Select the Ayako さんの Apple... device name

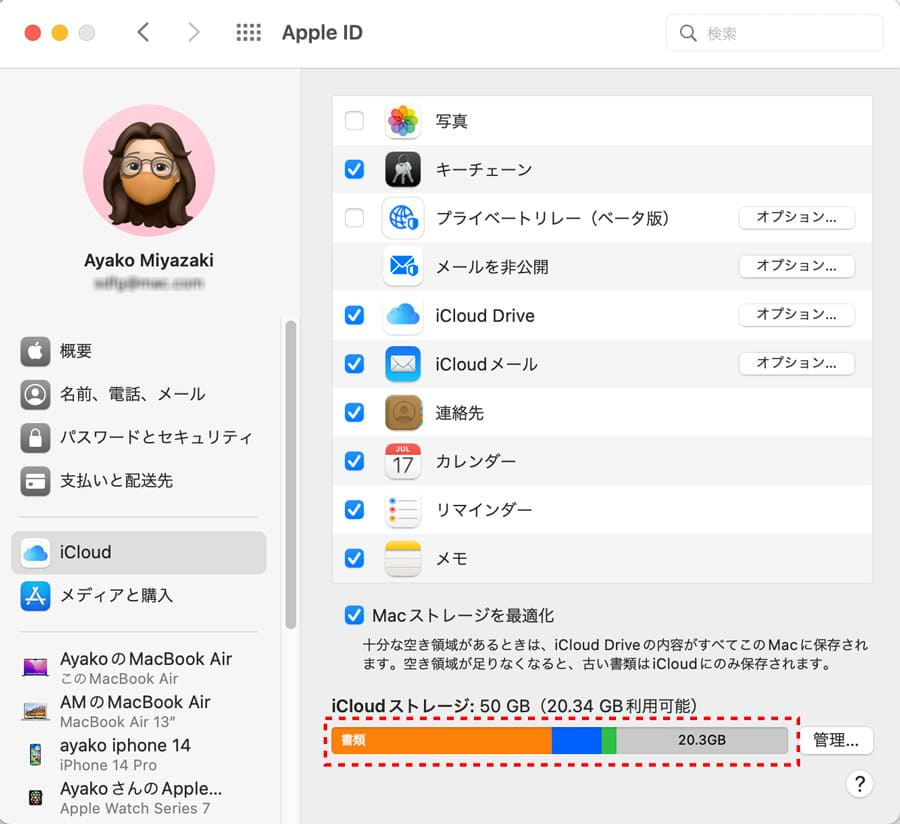(141, 789)
